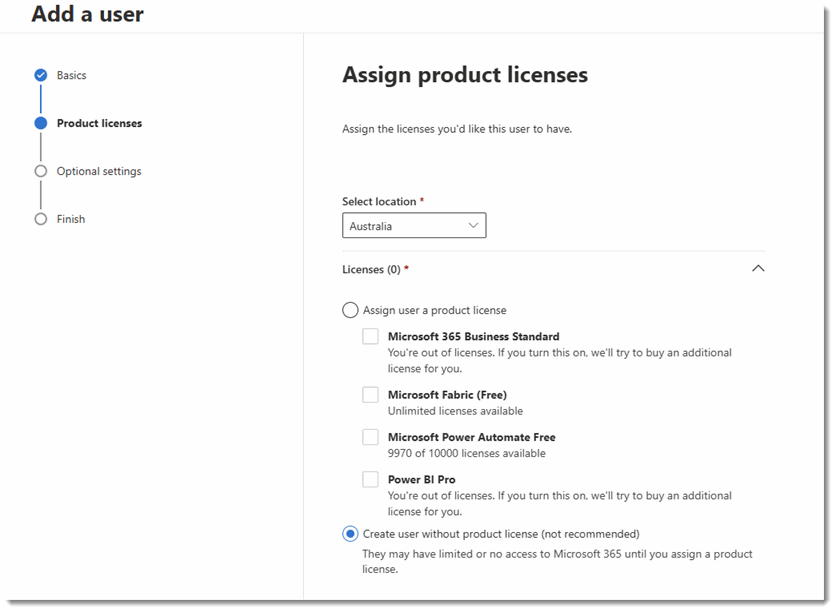This screenshot has width=836, height=612.
Task: Click the out-of-licenses note under Power BI Pro
Action: coord(559,503)
